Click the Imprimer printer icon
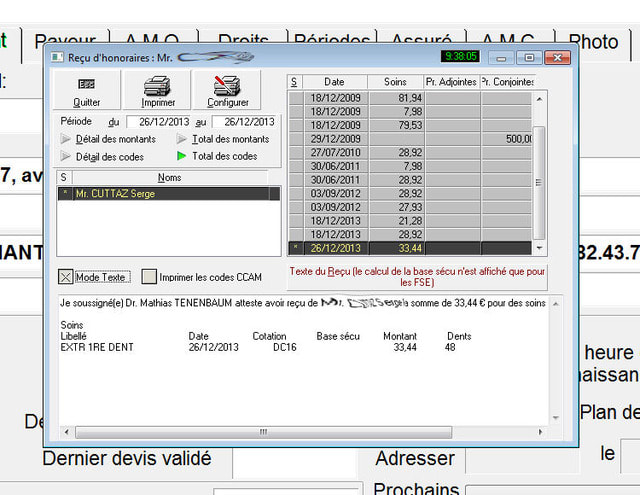Viewport: 640px width, 495px height. click(x=157, y=85)
